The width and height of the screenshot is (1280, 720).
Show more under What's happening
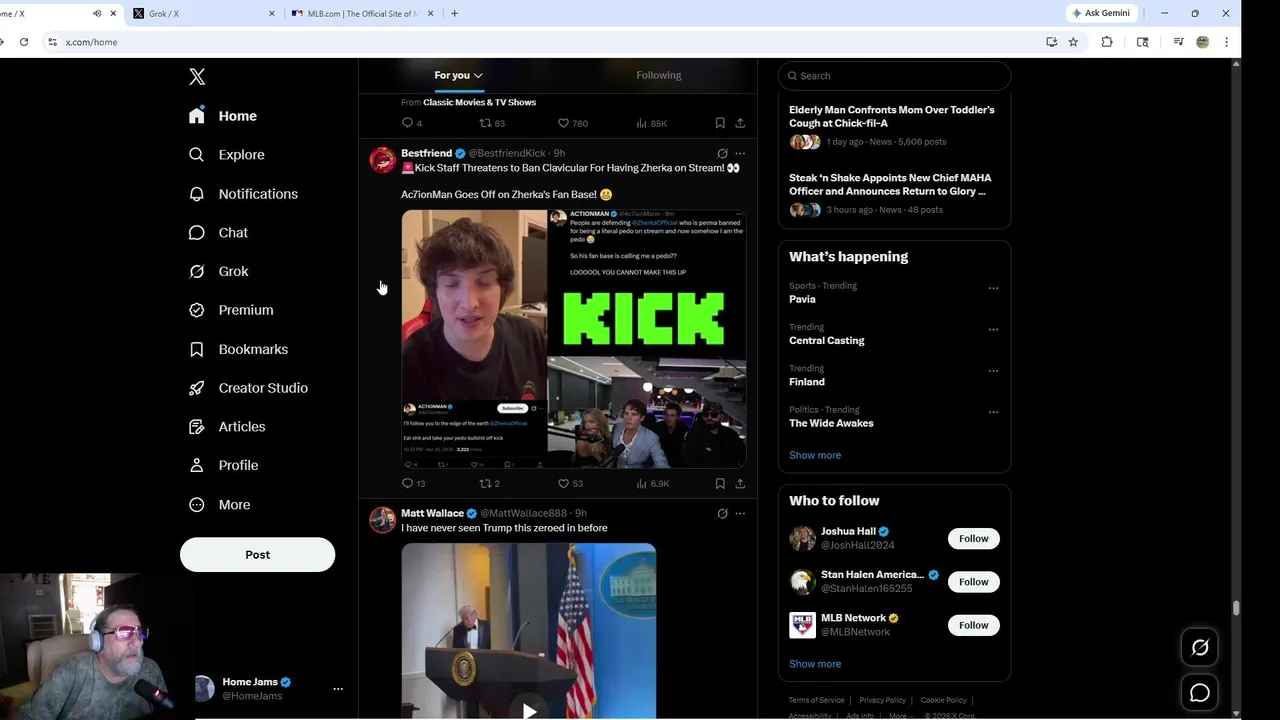pos(815,455)
